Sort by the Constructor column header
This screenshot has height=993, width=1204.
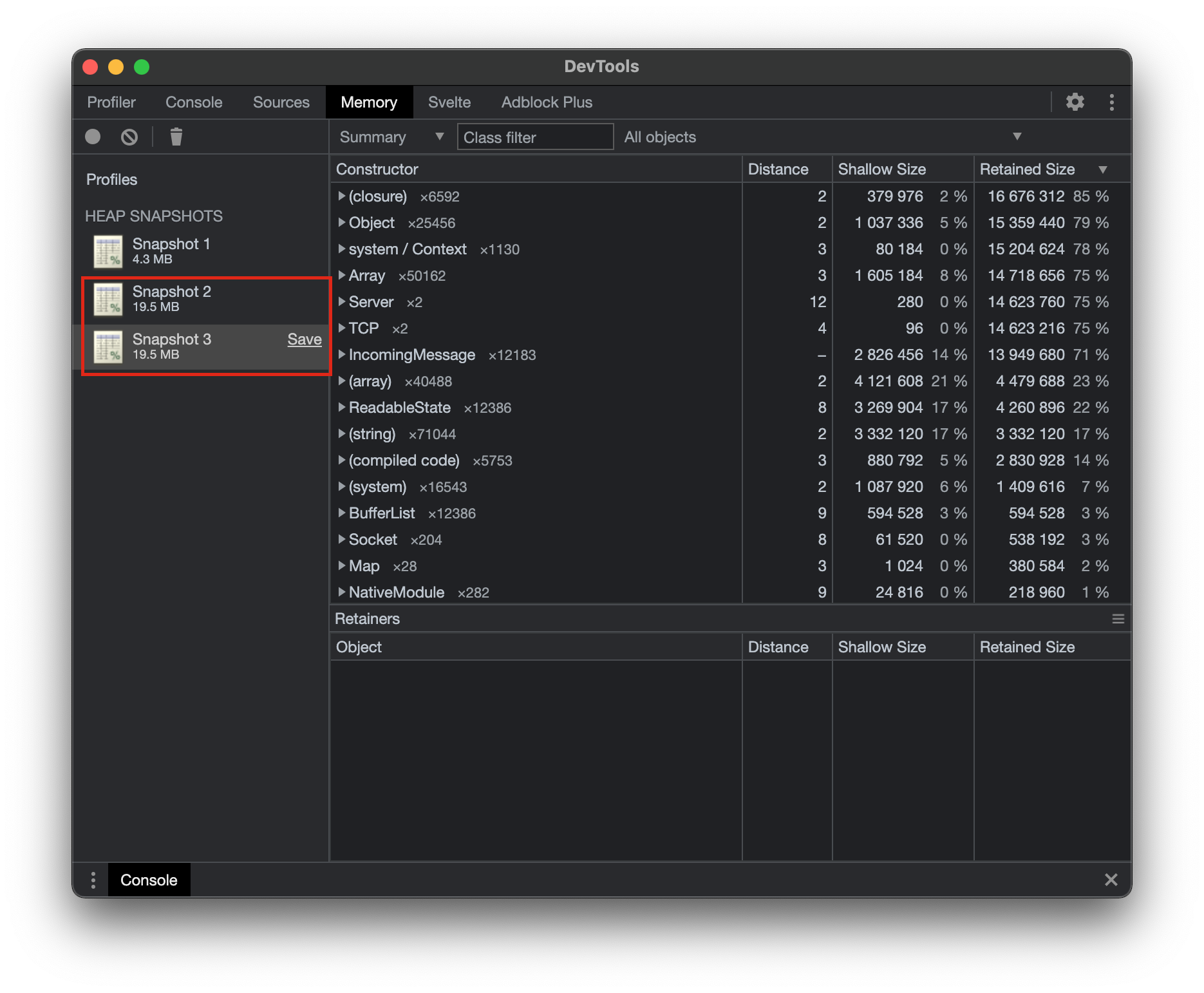[536, 169]
